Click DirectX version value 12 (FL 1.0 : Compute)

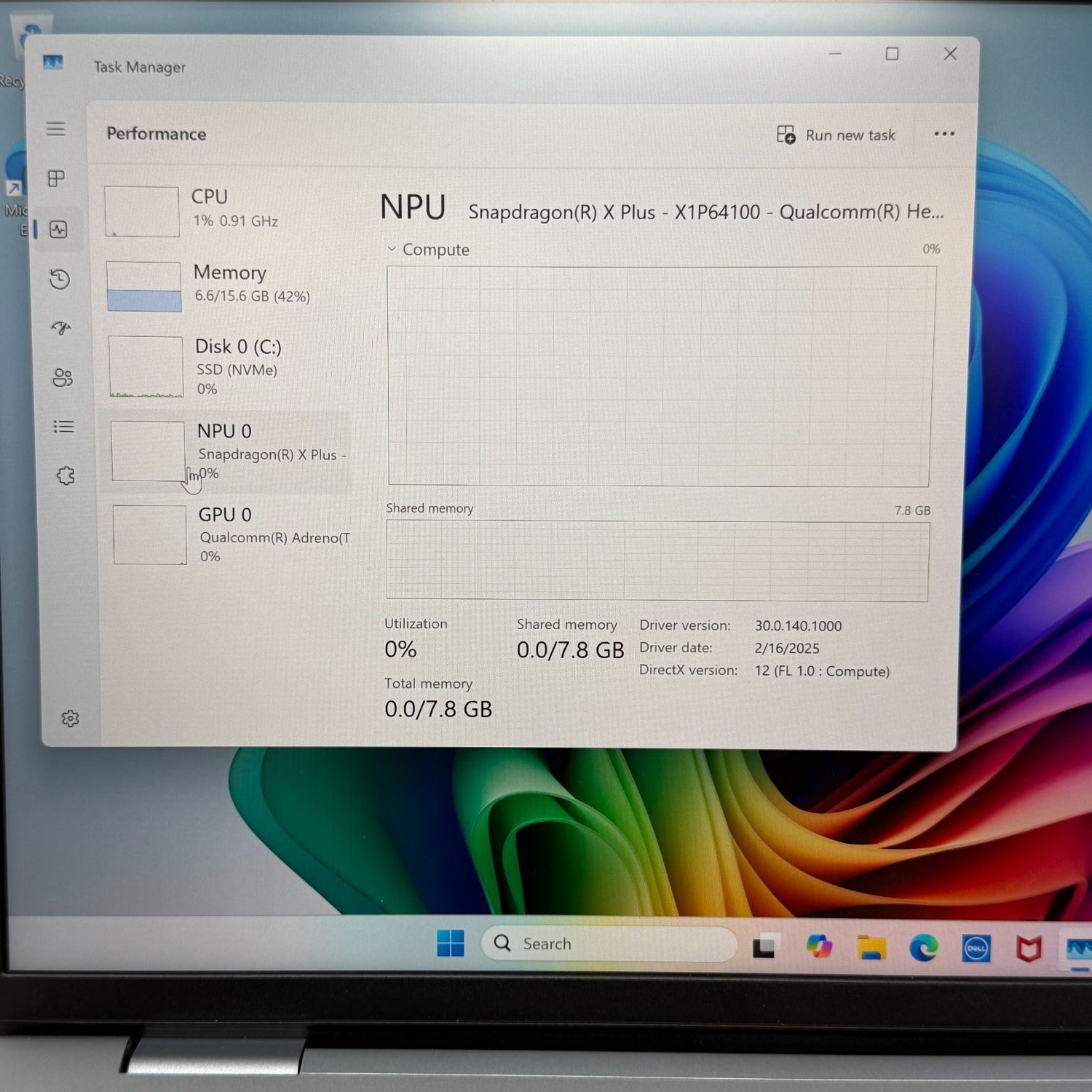click(x=822, y=671)
